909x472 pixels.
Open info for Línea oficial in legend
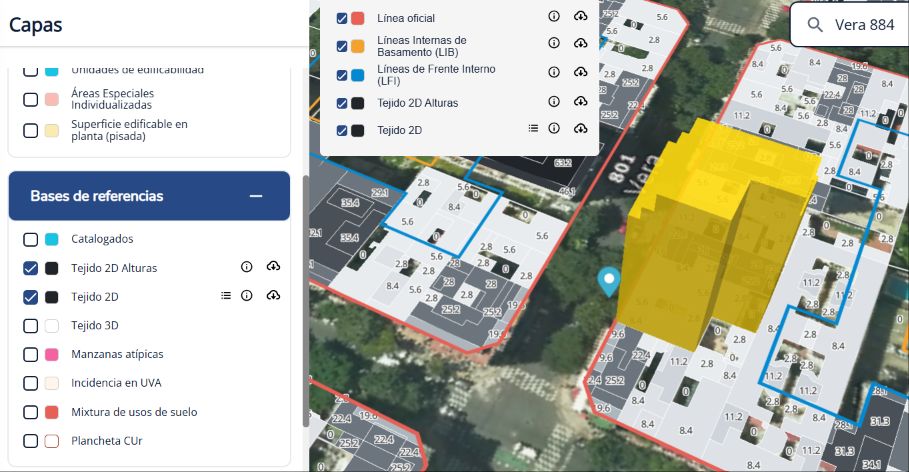(x=554, y=16)
